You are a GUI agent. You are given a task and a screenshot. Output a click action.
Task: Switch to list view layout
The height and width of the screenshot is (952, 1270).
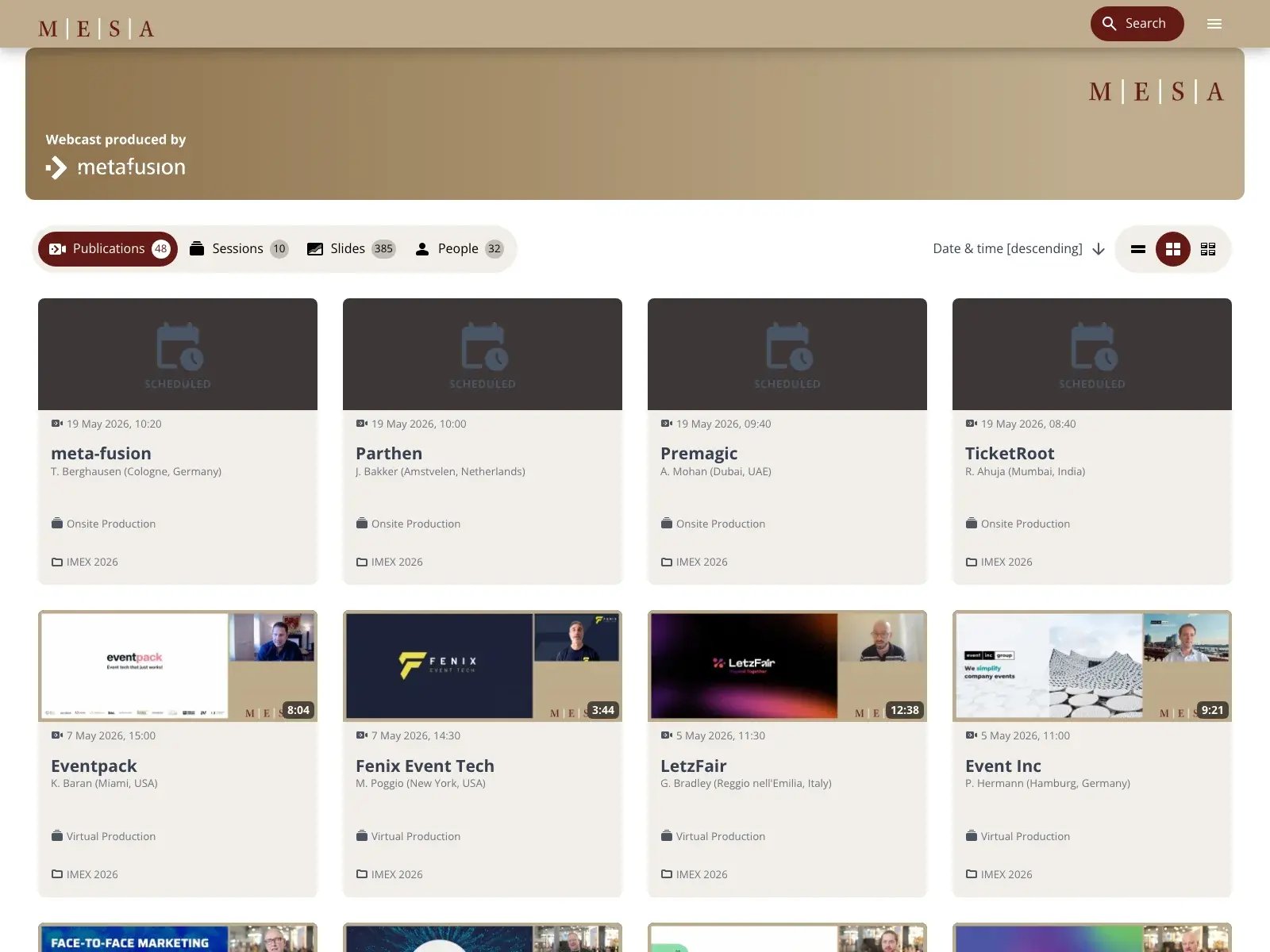point(1138,249)
